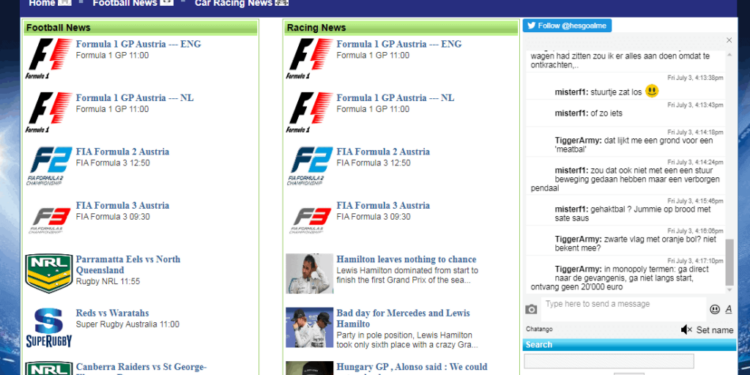
Task: Open the Hamilton leaves nothing to chance article
Action: tap(406, 259)
